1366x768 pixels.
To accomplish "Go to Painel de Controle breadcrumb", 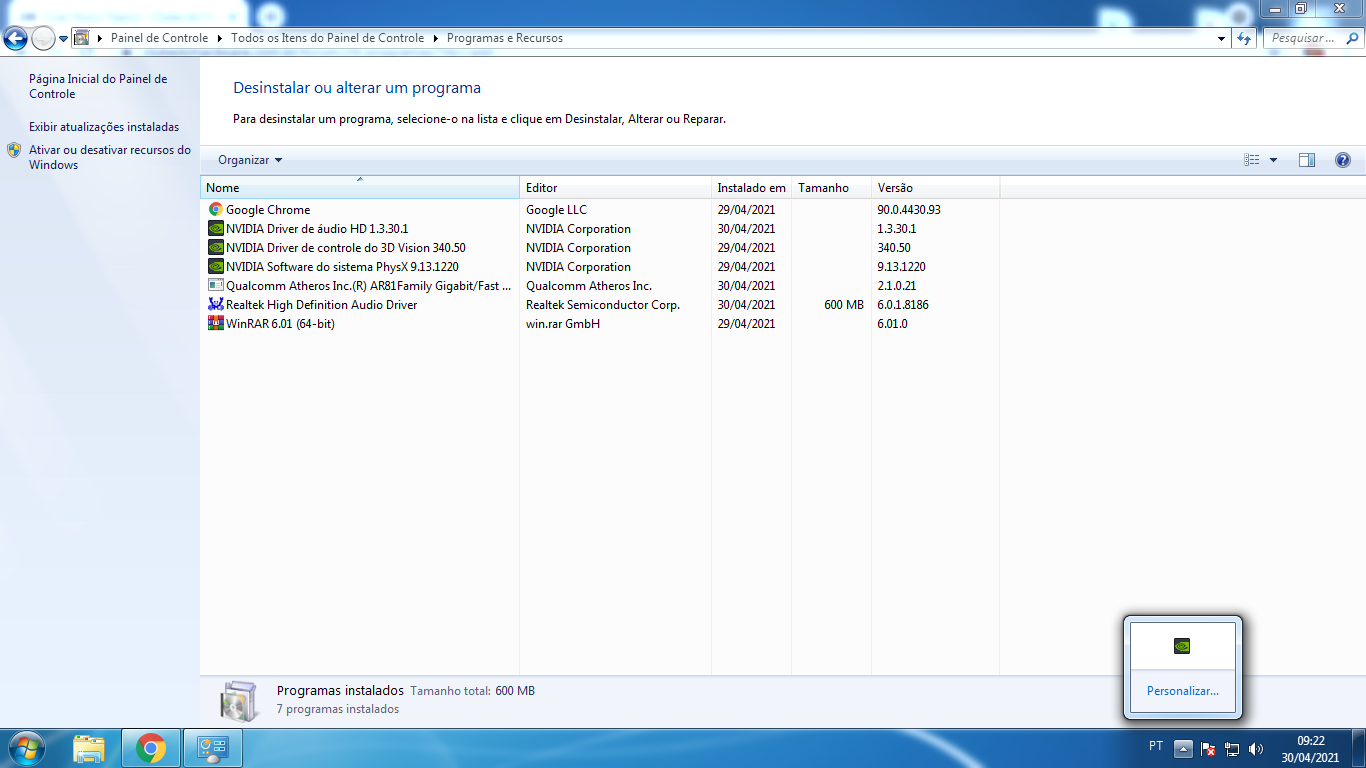I will coord(160,38).
